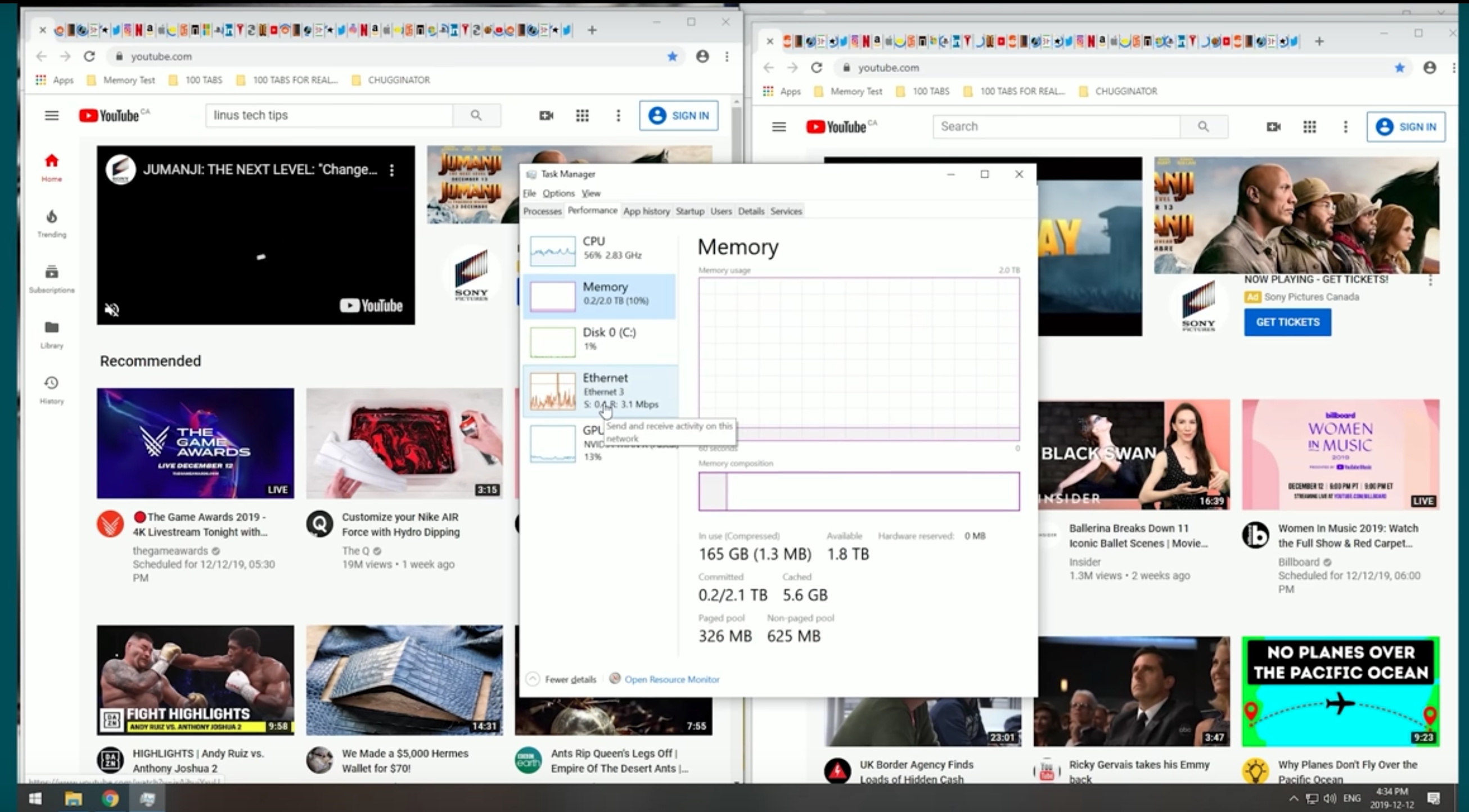Click the GET TICKETS button
Image resolution: width=1469 pixels, height=812 pixels.
pyautogui.click(x=1287, y=322)
